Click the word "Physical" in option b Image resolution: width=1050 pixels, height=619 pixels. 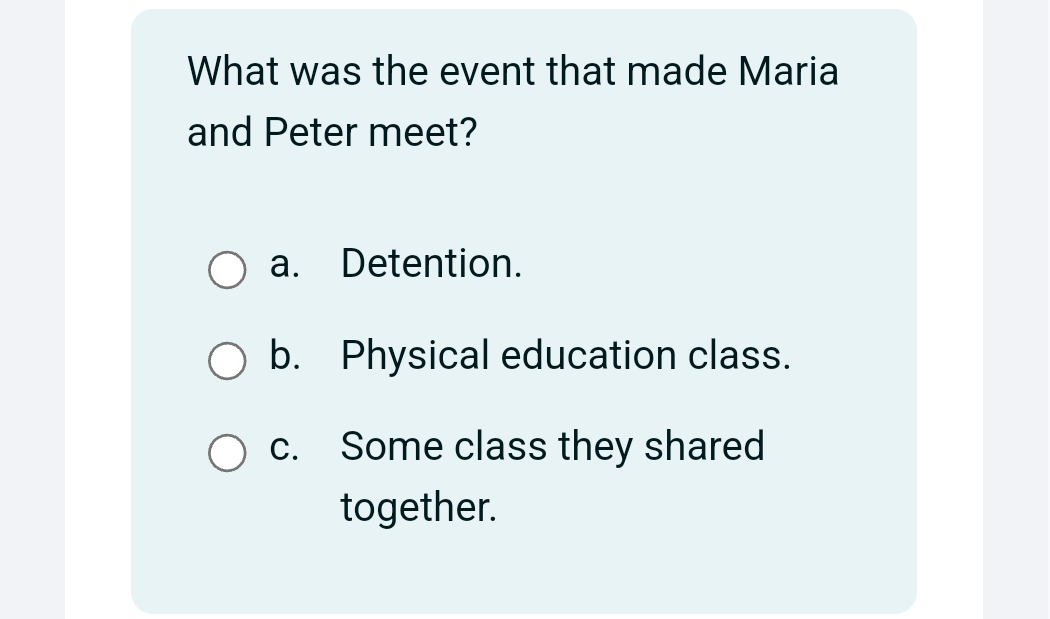(x=415, y=355)
